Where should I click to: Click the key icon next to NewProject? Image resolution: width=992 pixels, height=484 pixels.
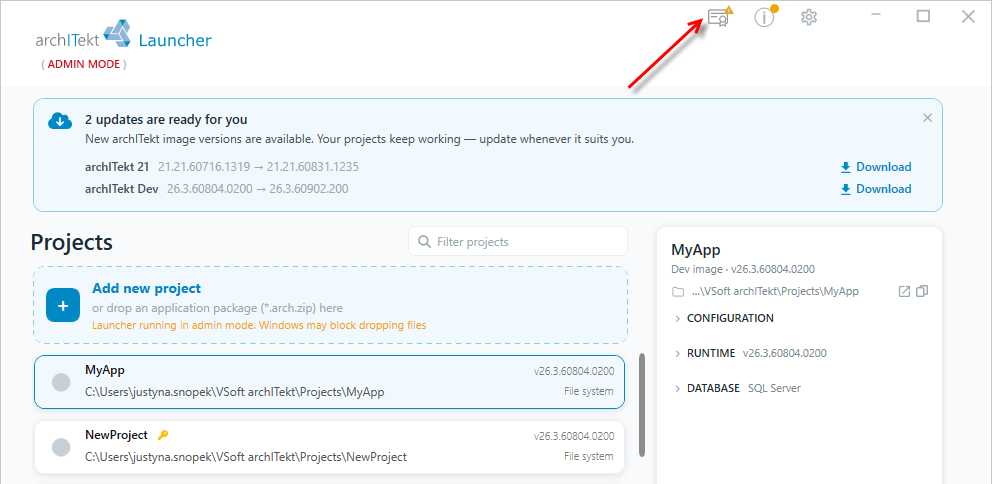(163, 435)
